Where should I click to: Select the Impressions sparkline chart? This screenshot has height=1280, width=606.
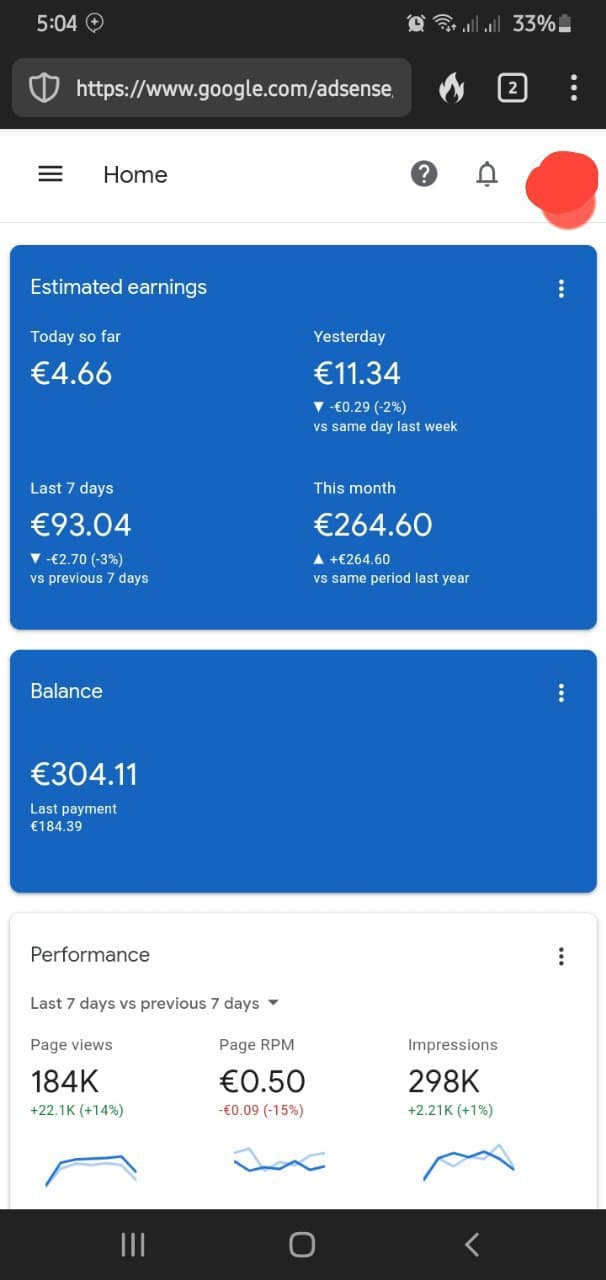(x=468, y=1163)
